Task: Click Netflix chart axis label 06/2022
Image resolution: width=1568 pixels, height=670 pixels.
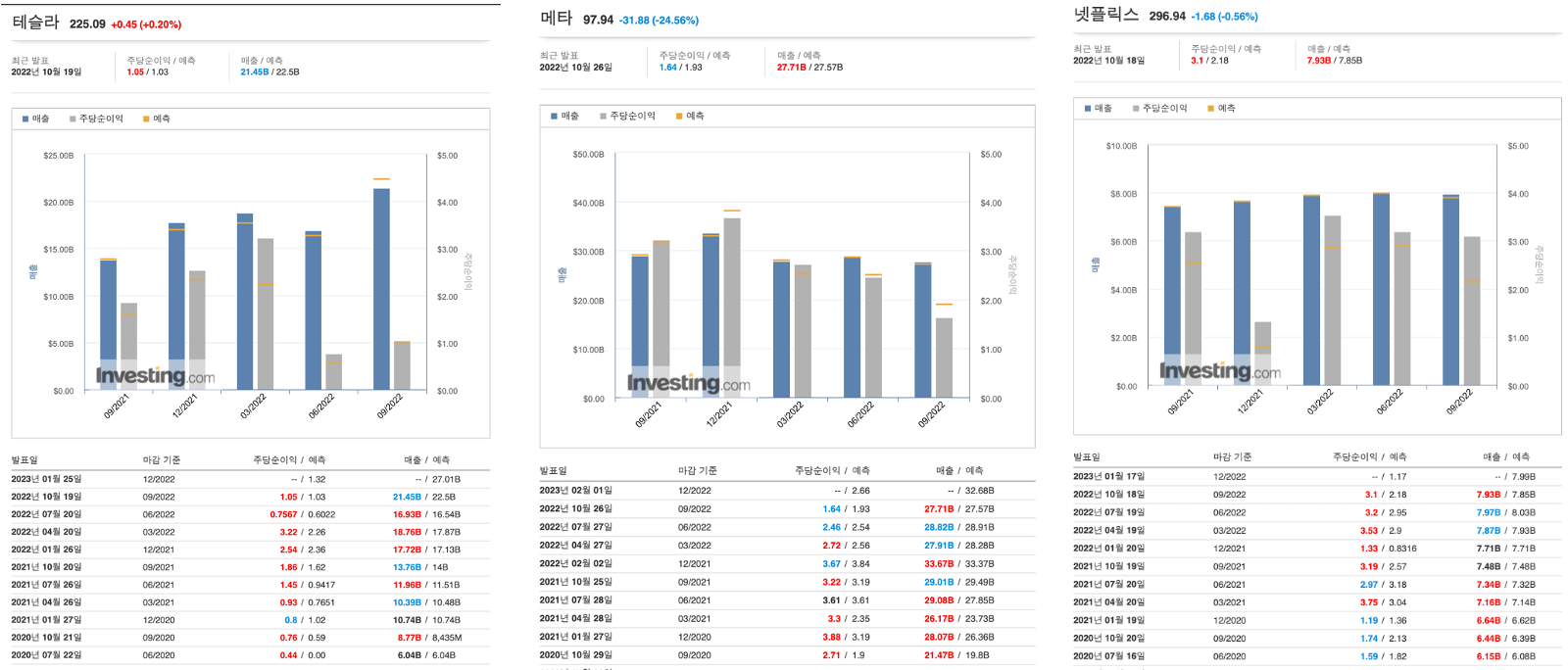Action: tap(1390, 402)
